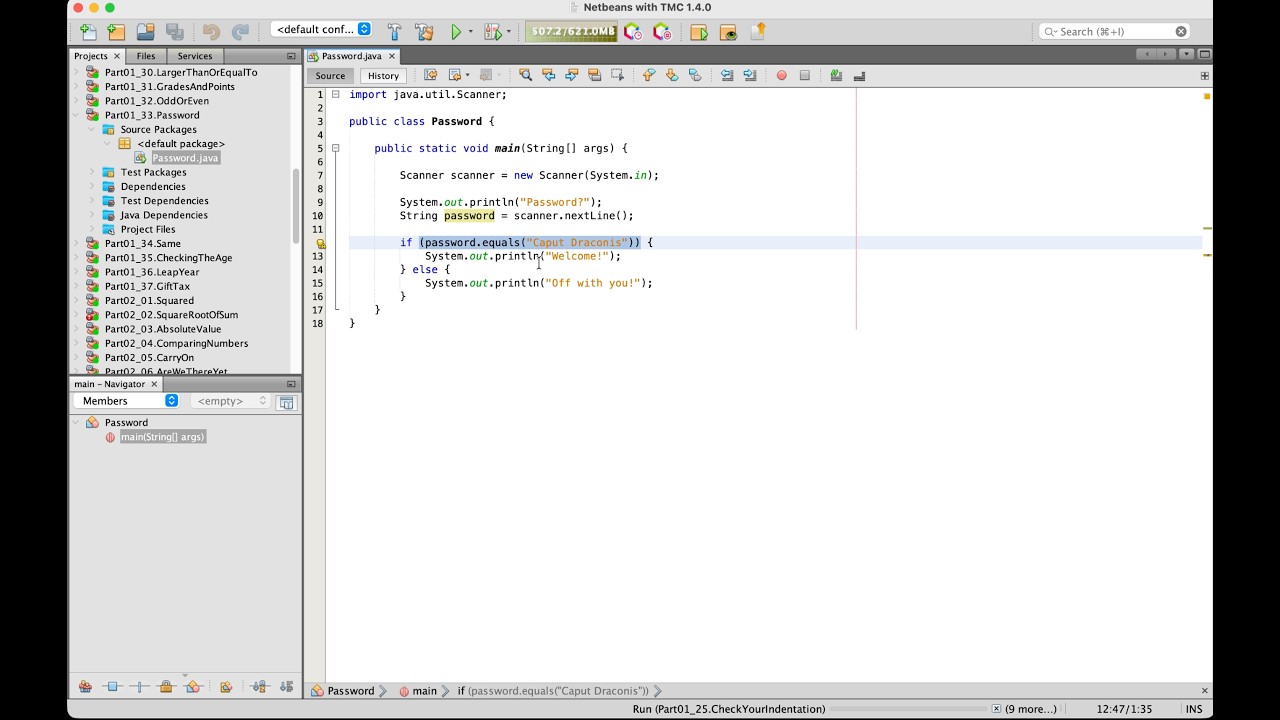The image size is (1280, 720).
Task: Click the Previous Bookmark icon
Action: click(x=649, y=75)
